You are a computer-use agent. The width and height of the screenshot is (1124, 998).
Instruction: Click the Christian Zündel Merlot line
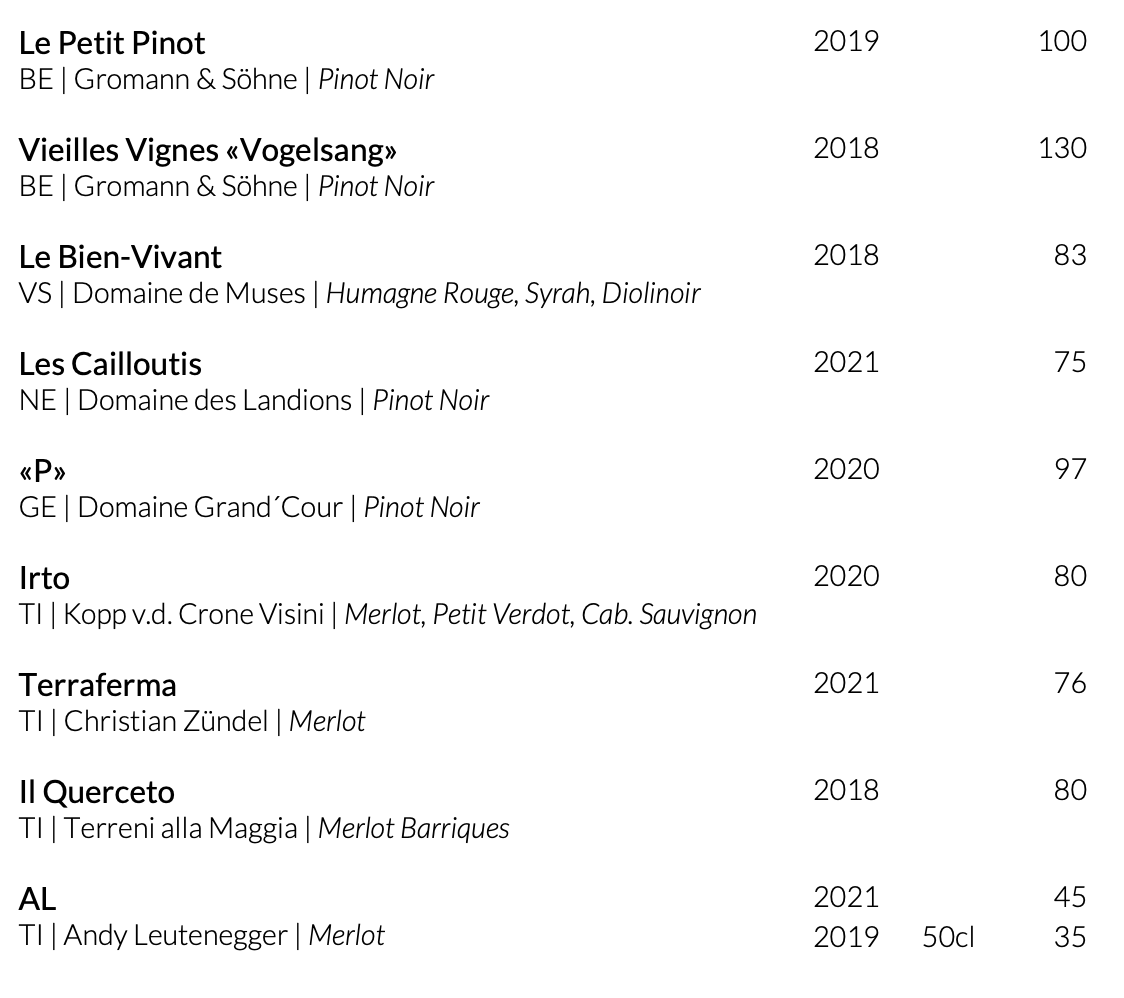(x=192, y=721)
